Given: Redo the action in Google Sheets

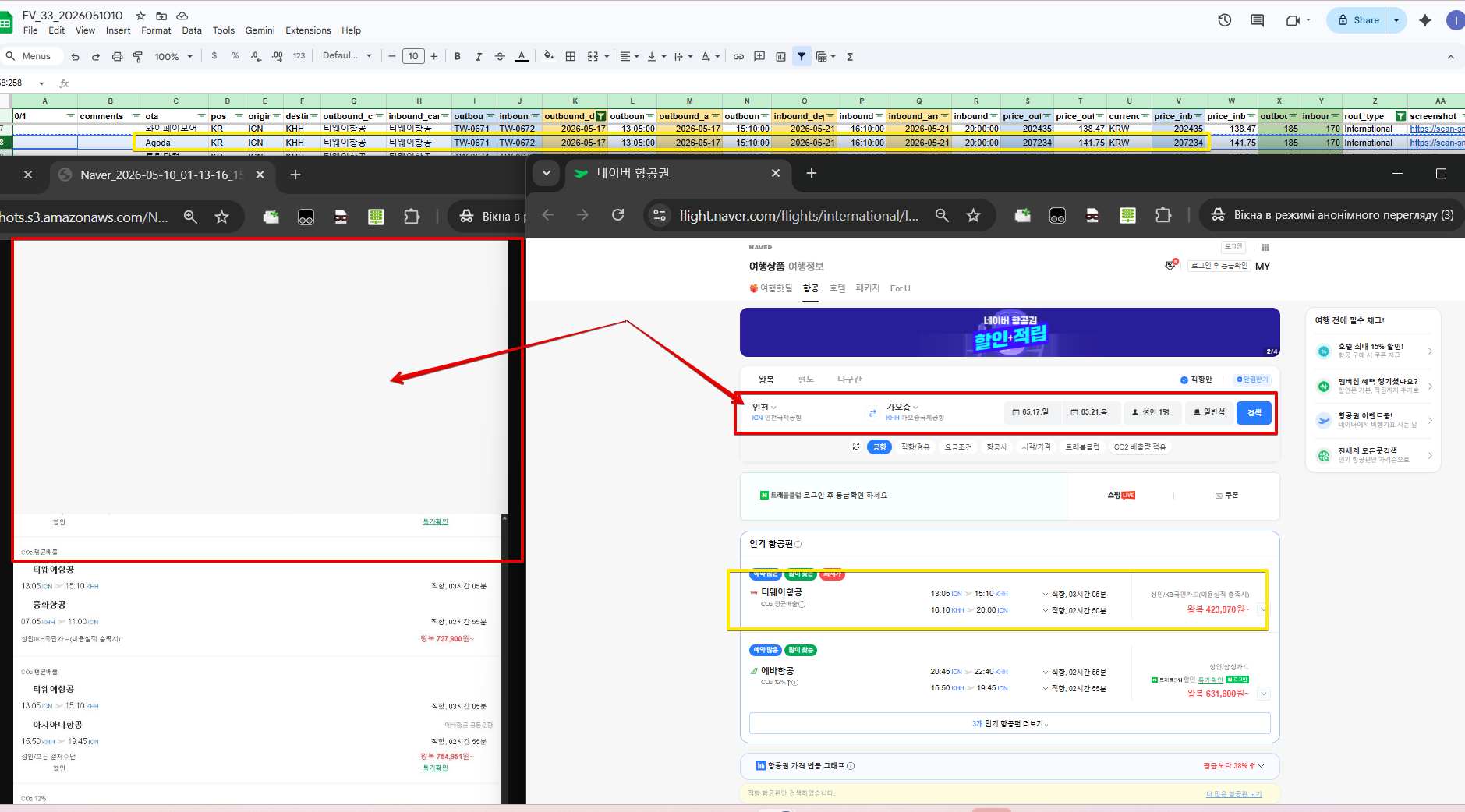Looking at the screenshot, I should tap(95, 56).
